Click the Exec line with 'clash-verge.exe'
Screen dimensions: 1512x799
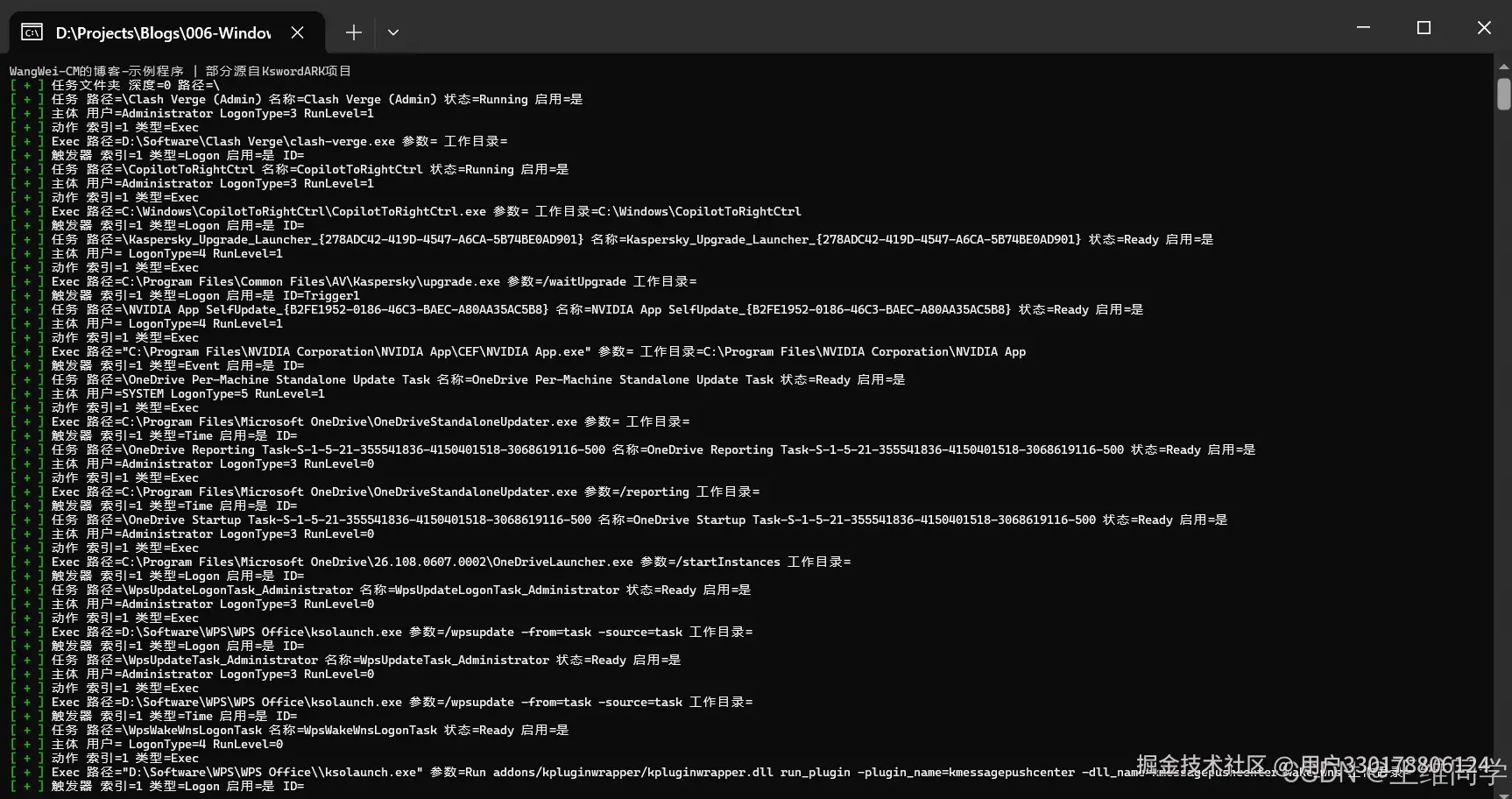(x=258, y=141)
